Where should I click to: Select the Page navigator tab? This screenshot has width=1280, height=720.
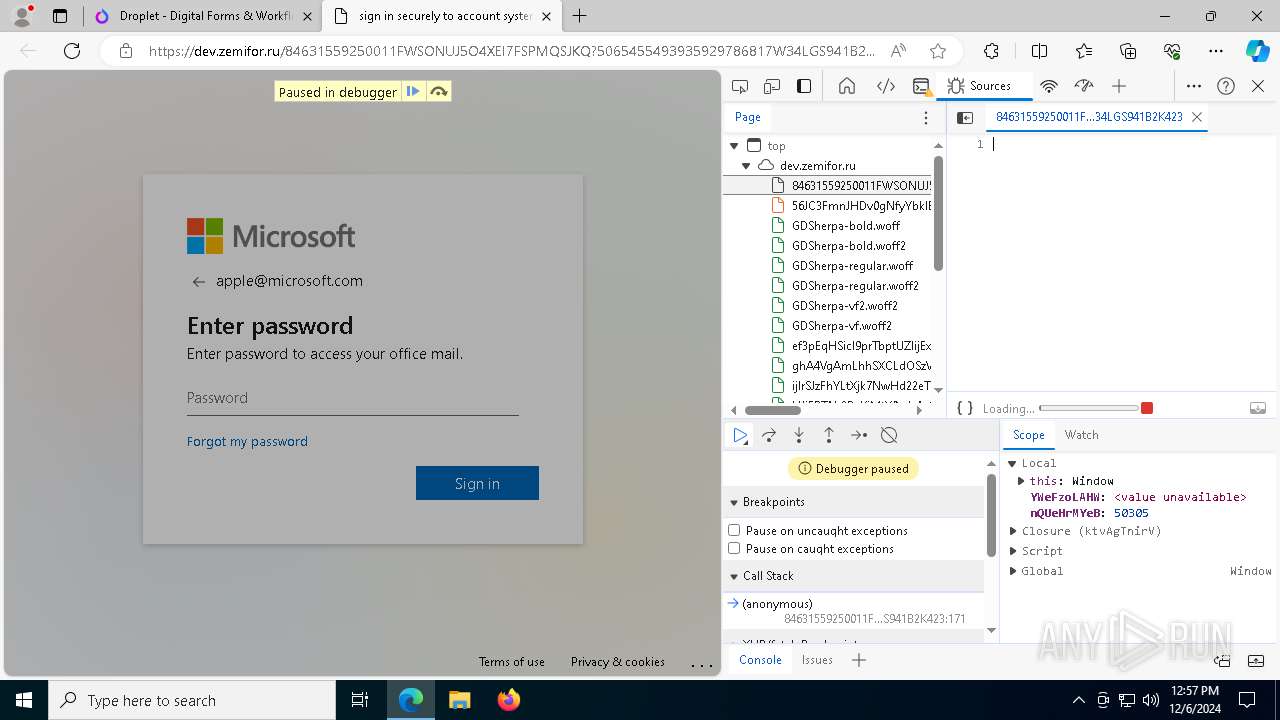click(x=748, y=117)
